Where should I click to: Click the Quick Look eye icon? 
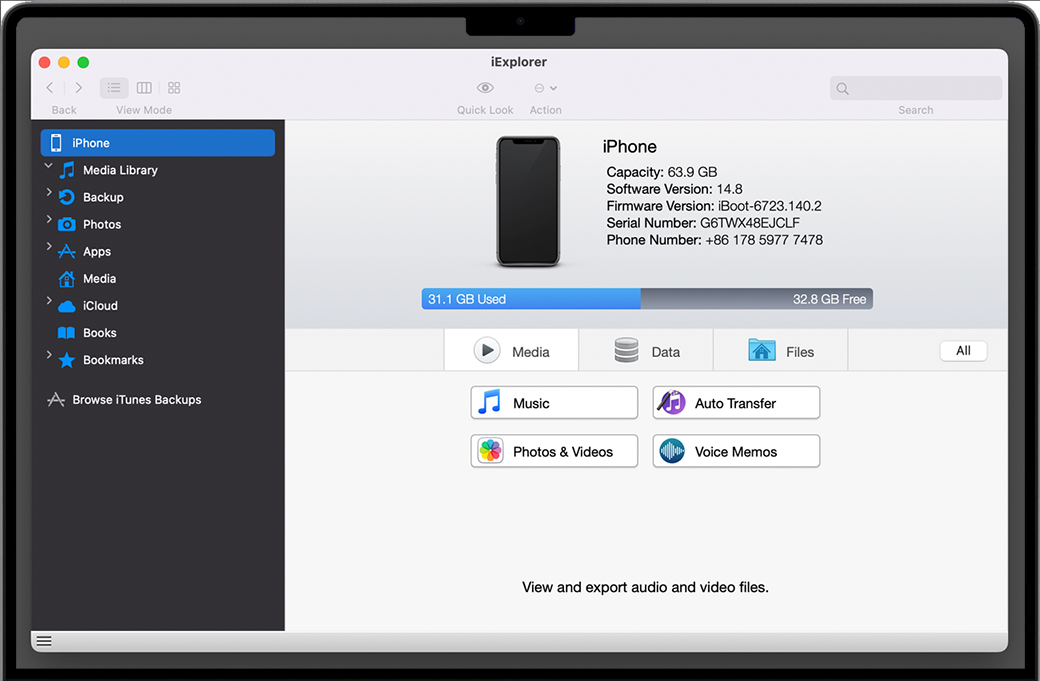(x=485, y=88)
